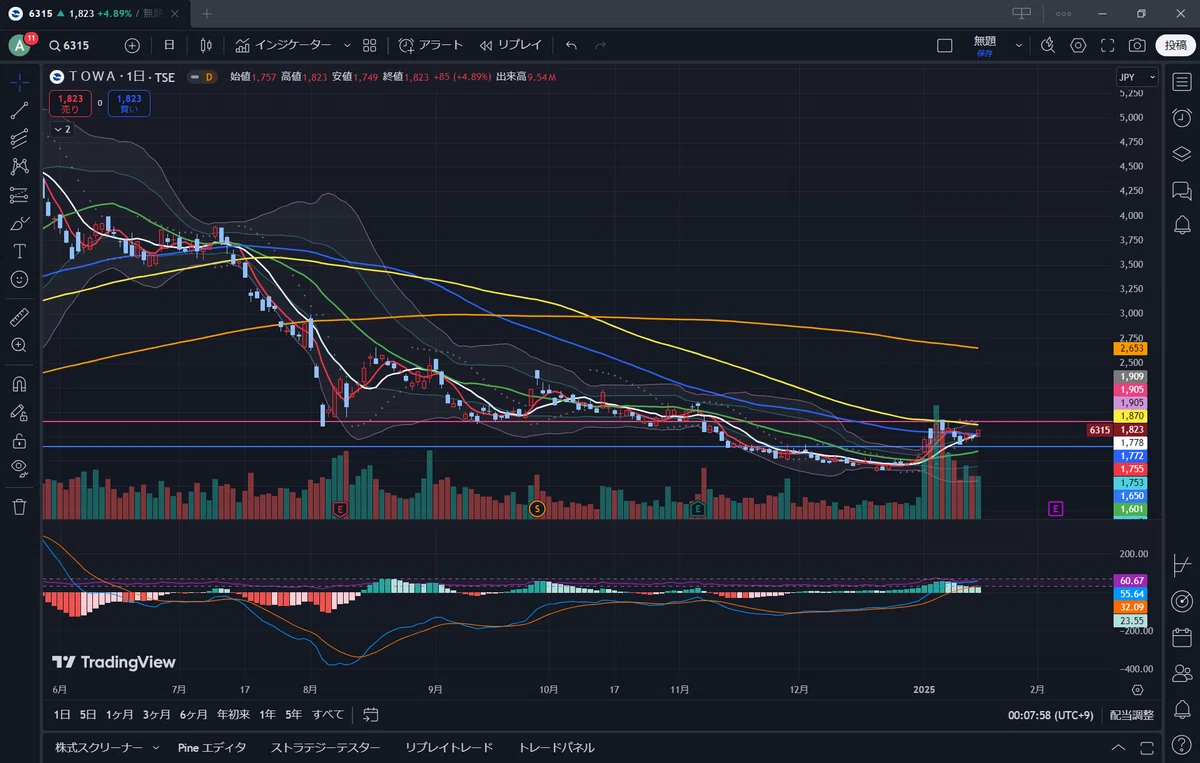Select the すべて date range
1200x763 pixels.
pos(328,715)
